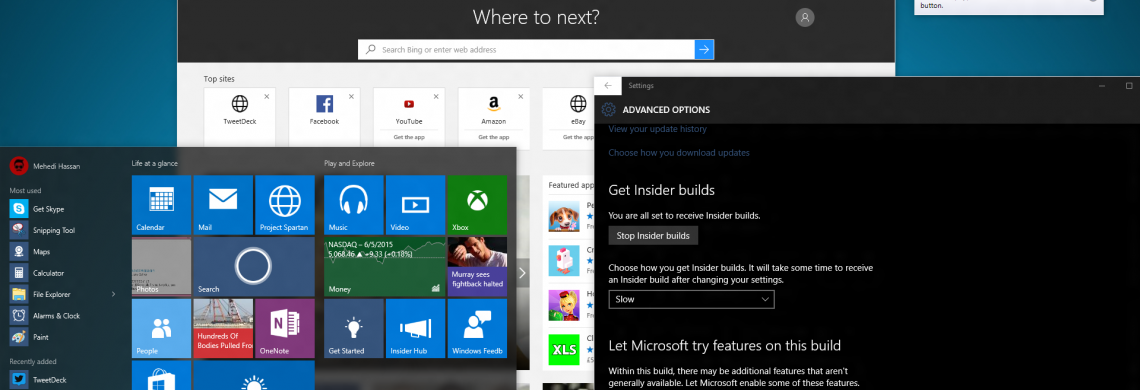Open the eBay top site
Screen dimensions: 1140x390
pyautogui.click(x=578, y=109)
